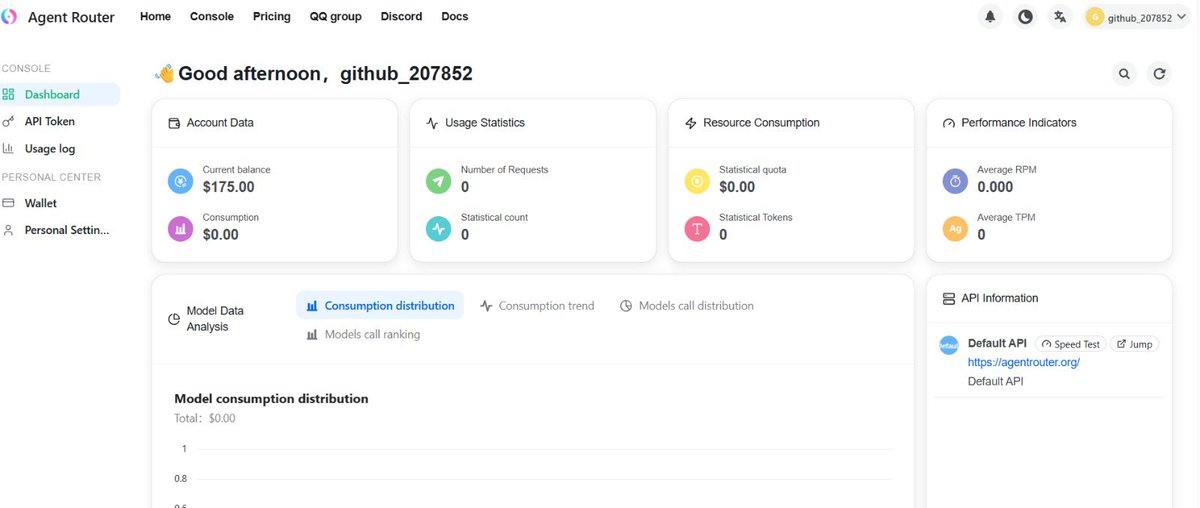Click the Statistical count teal icon
Screen dimensions: 1200x508
439,228
